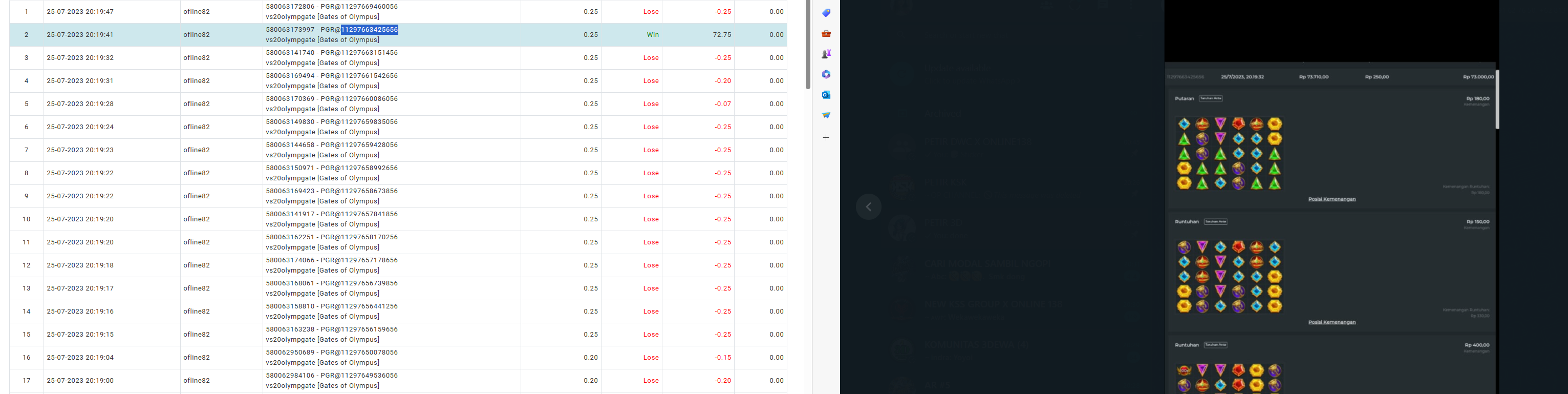1568x394 pixels.
Task: Click the date 25/7/2023, 20.19.32 header
Action: point(1242,77)
